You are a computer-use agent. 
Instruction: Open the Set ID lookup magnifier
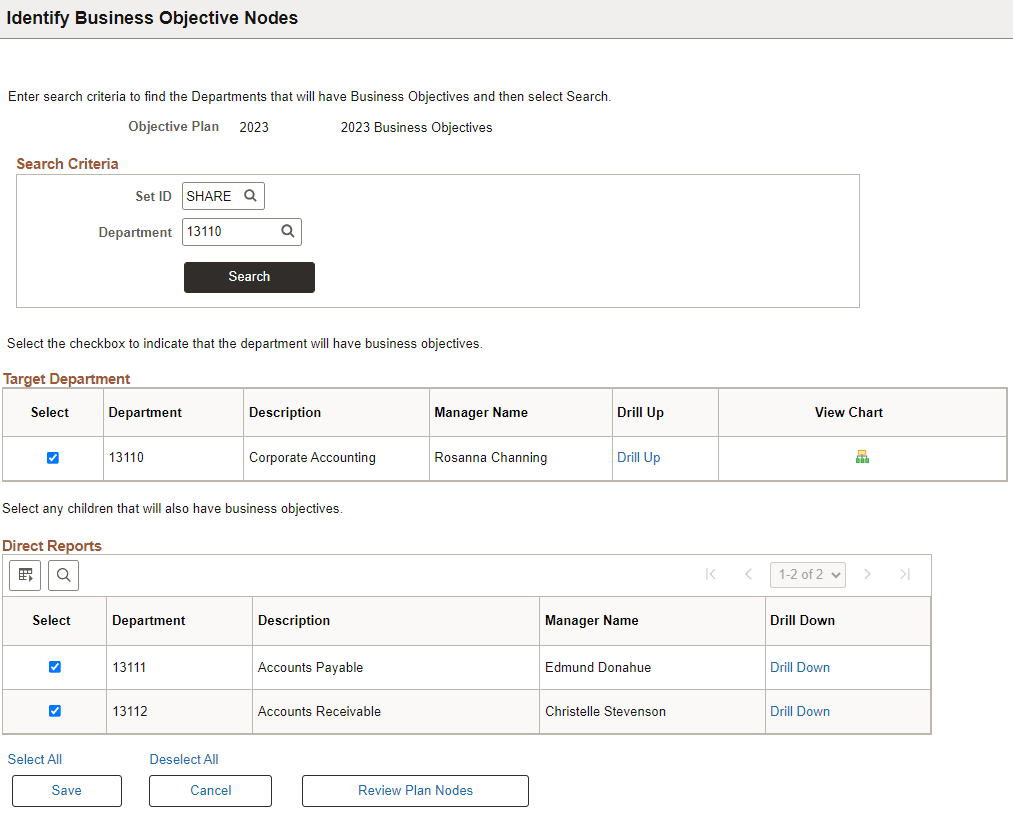250,196
